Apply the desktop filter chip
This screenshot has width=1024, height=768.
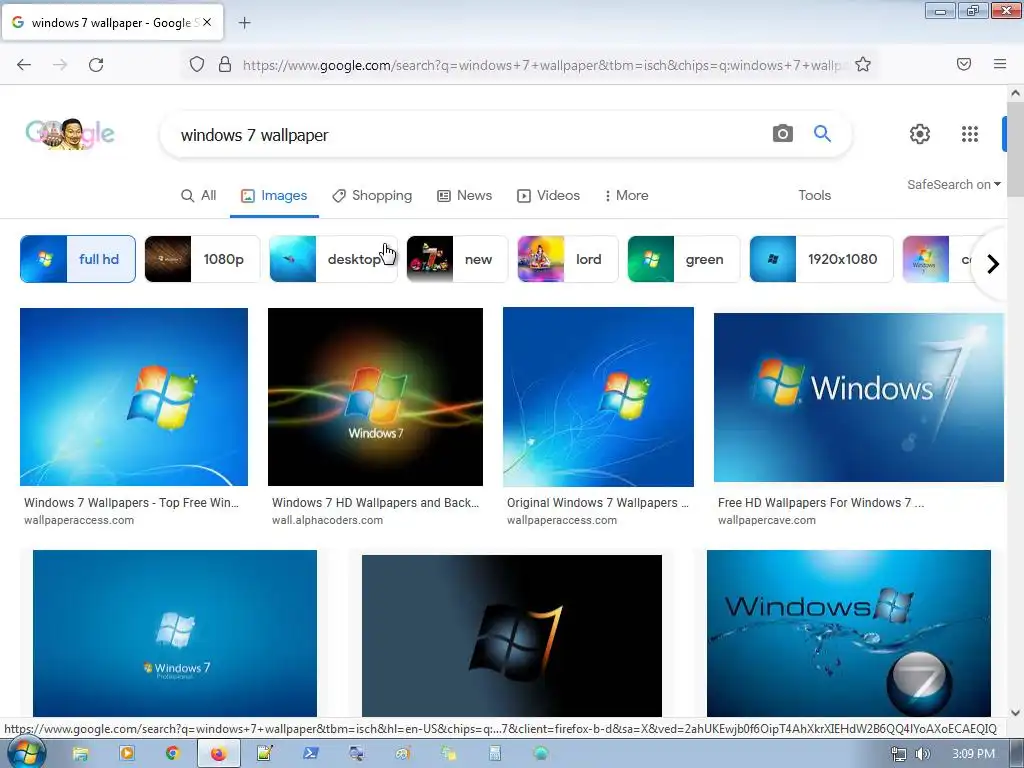click(333, 259)
